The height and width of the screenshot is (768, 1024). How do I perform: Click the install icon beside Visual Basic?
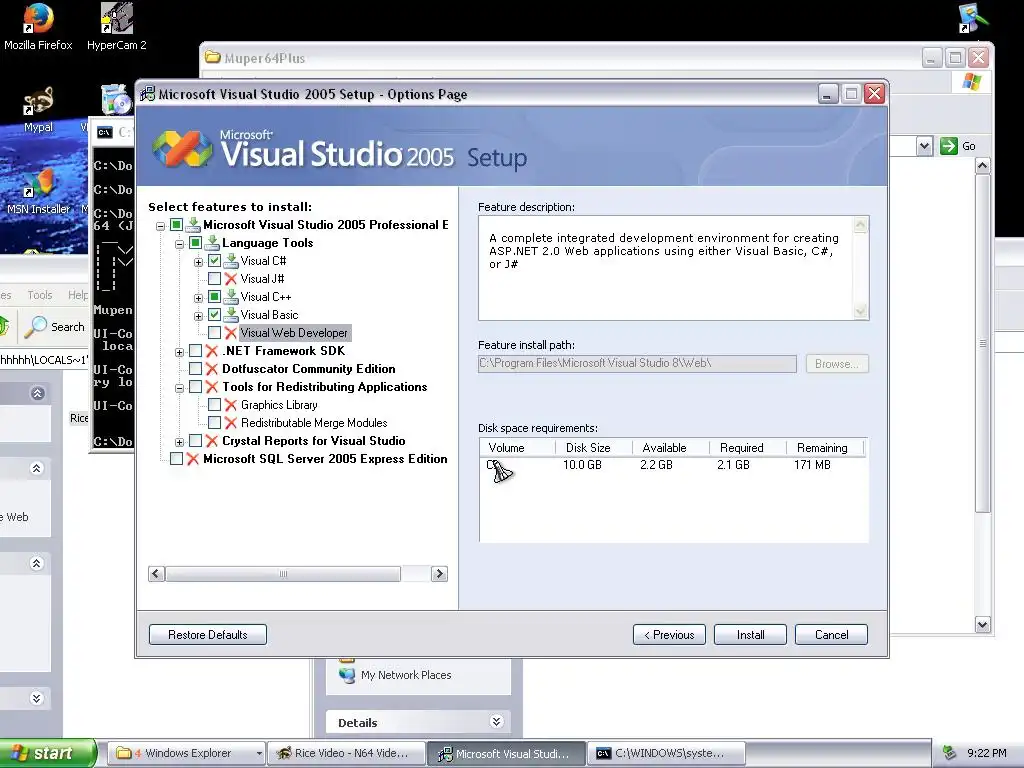(231, 315)
